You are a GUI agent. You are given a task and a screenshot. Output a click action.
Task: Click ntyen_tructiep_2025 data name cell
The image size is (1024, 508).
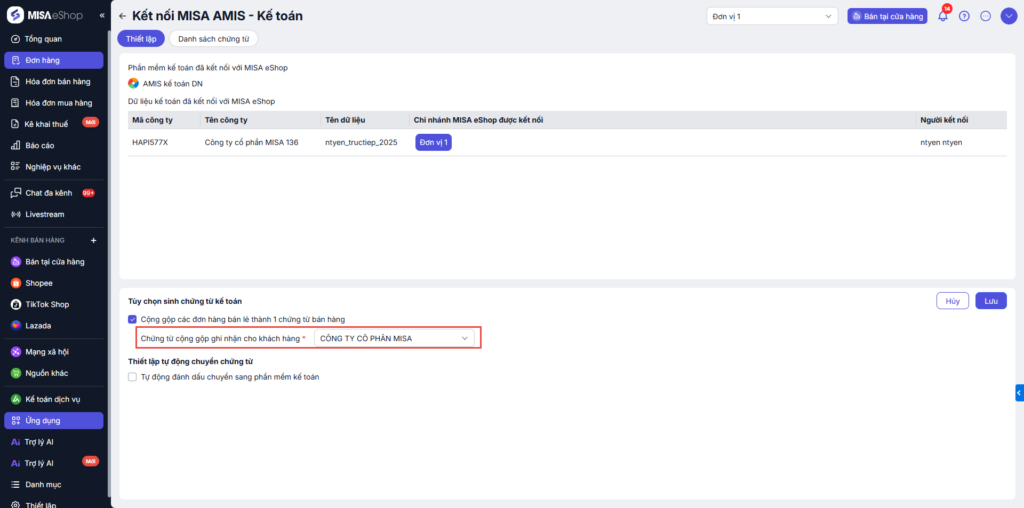pyautogui.click(x=361, y=142)
